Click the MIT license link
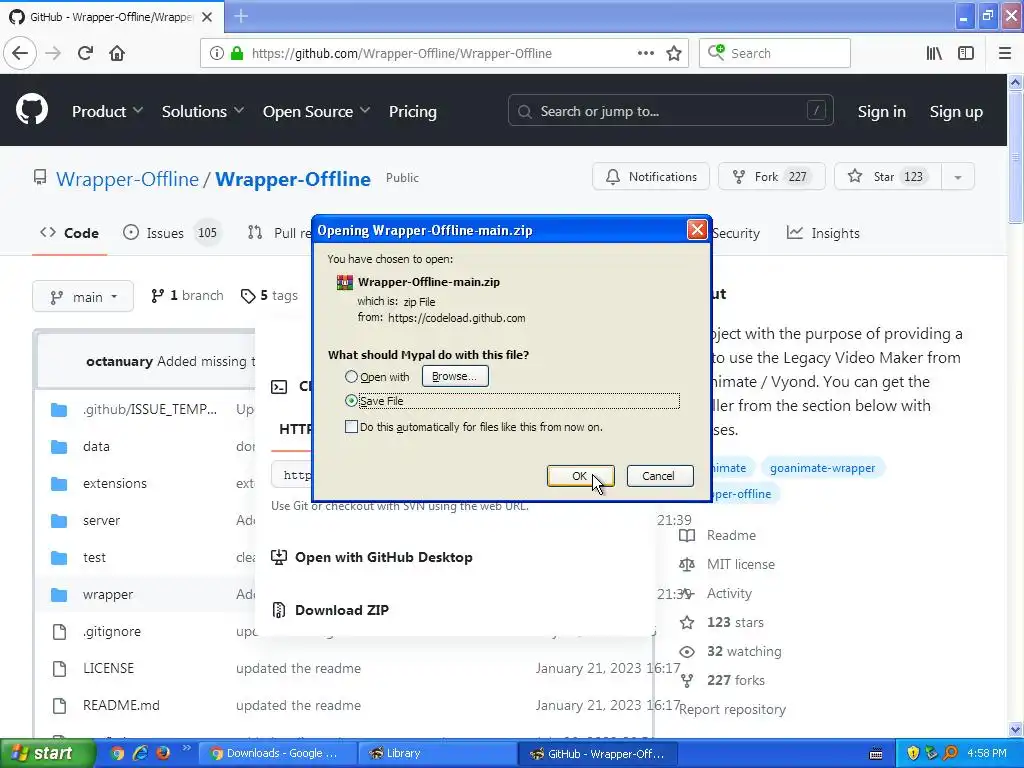 (x=741, y=564)
